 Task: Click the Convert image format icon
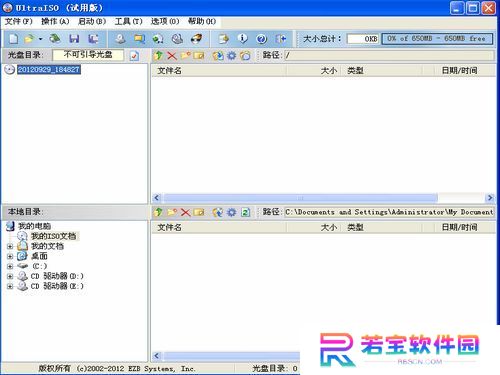(x=158, y=39)
